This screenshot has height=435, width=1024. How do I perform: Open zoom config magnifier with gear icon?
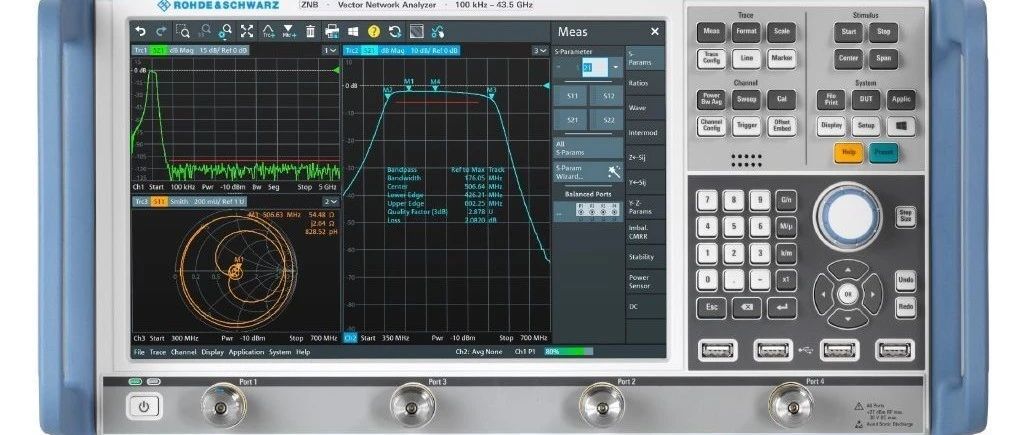(x=225, y=31)
